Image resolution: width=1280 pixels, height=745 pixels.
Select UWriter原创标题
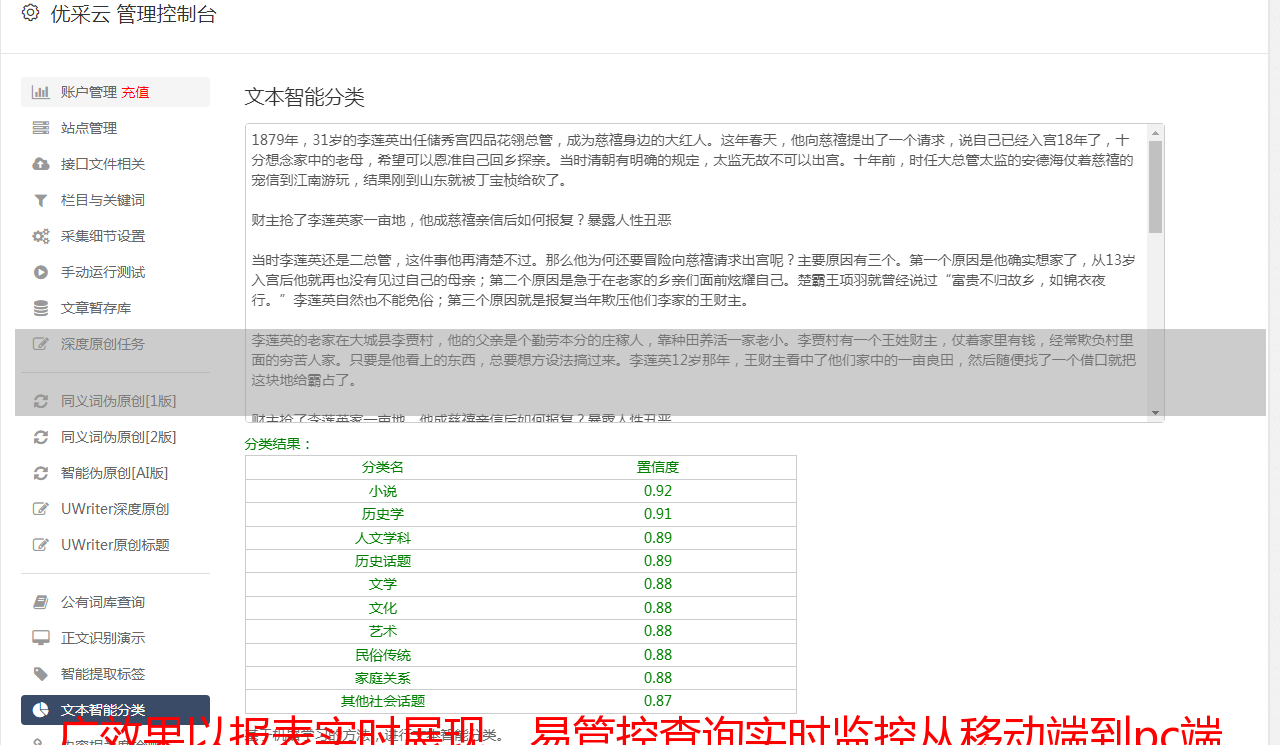[x=115, y=545]
